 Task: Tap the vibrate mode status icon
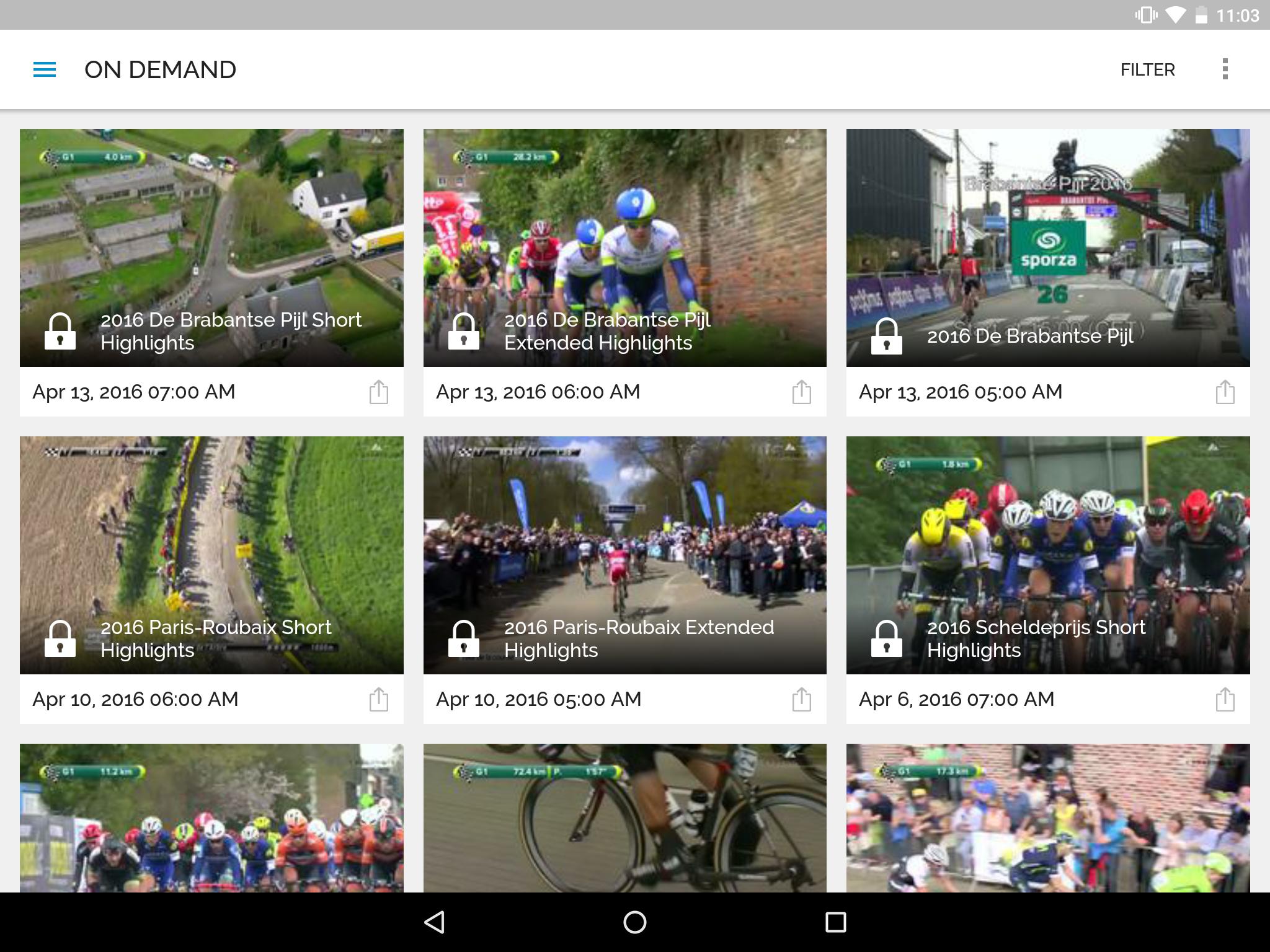pos(1146,15)
